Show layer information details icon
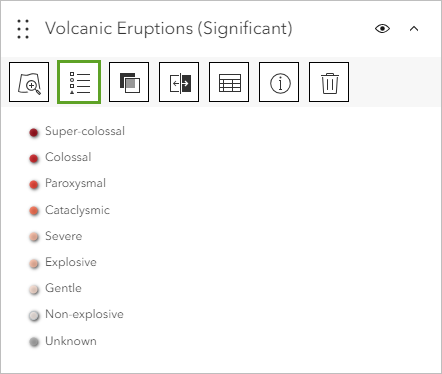Image resolution: width=442 pixels, height=374 pixels. click(279, 82)
